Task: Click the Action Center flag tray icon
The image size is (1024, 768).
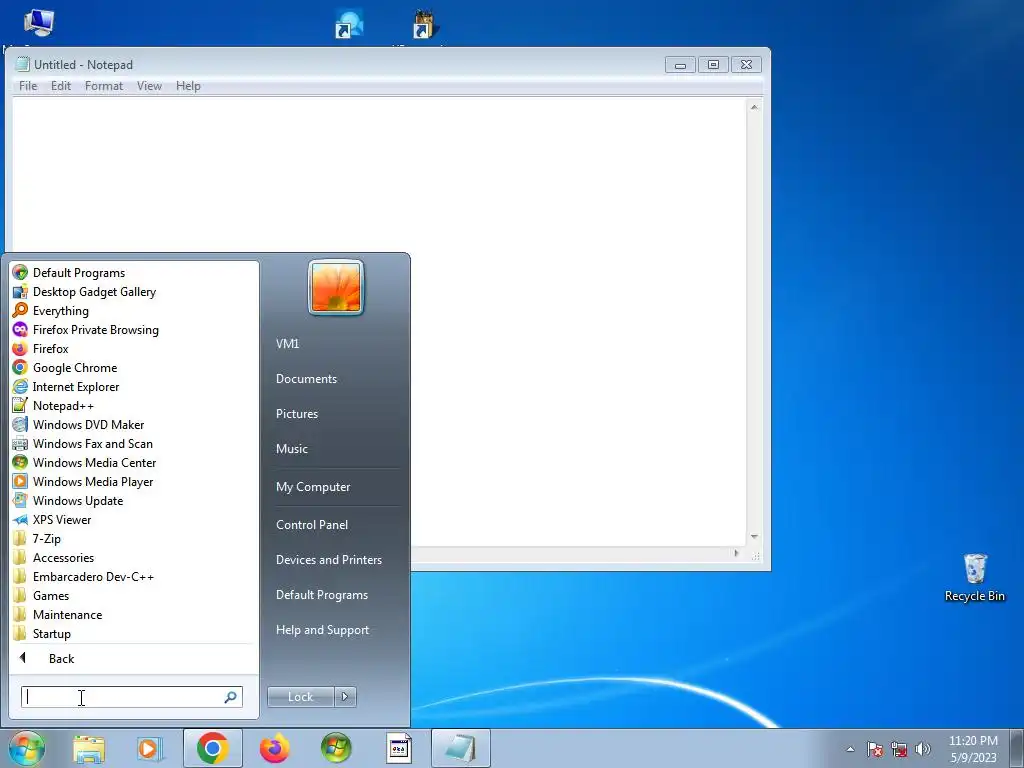Action: click(x=874, y=749)
